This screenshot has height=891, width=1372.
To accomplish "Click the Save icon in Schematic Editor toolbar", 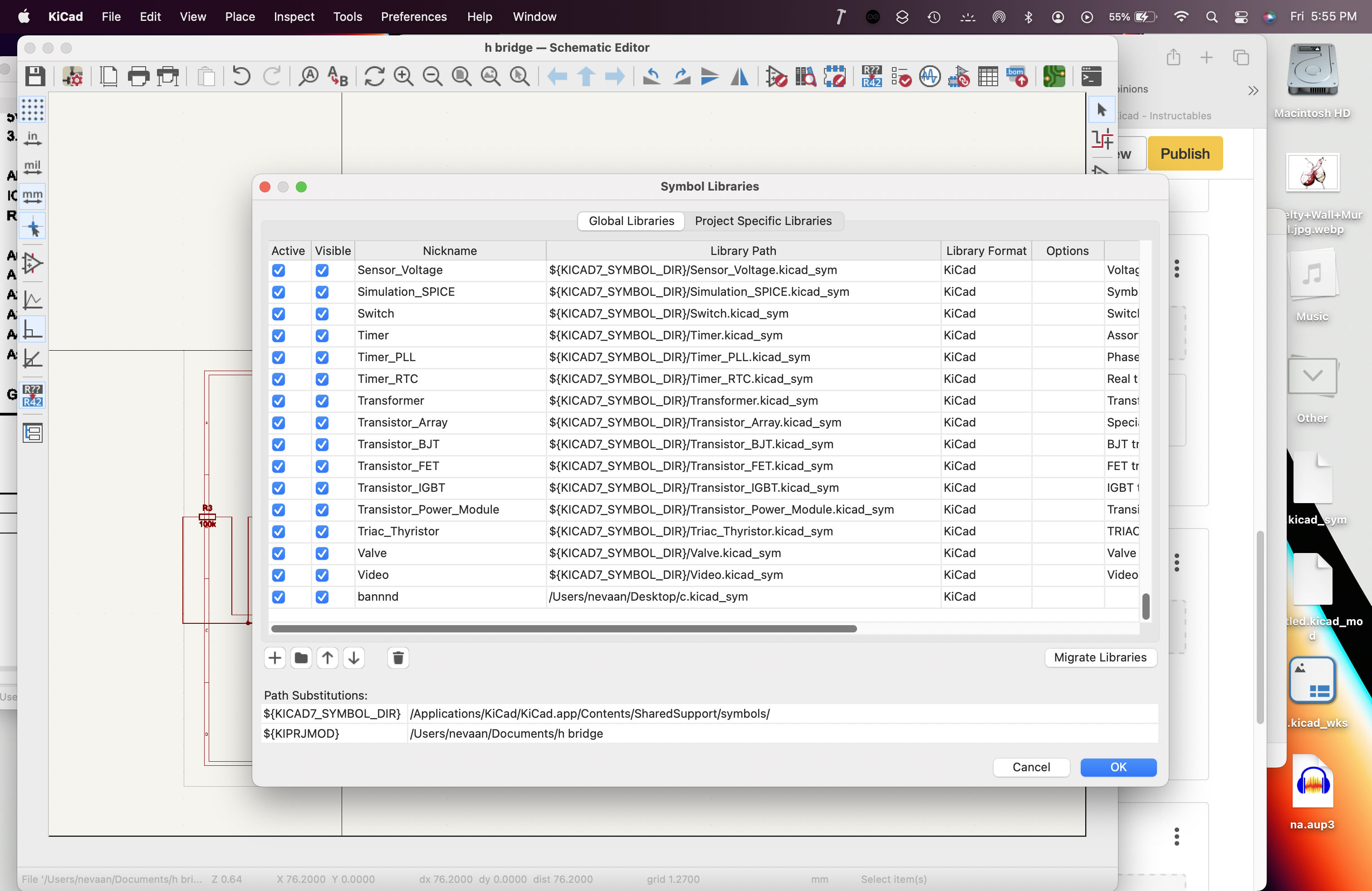I will [x=35, y=76].
